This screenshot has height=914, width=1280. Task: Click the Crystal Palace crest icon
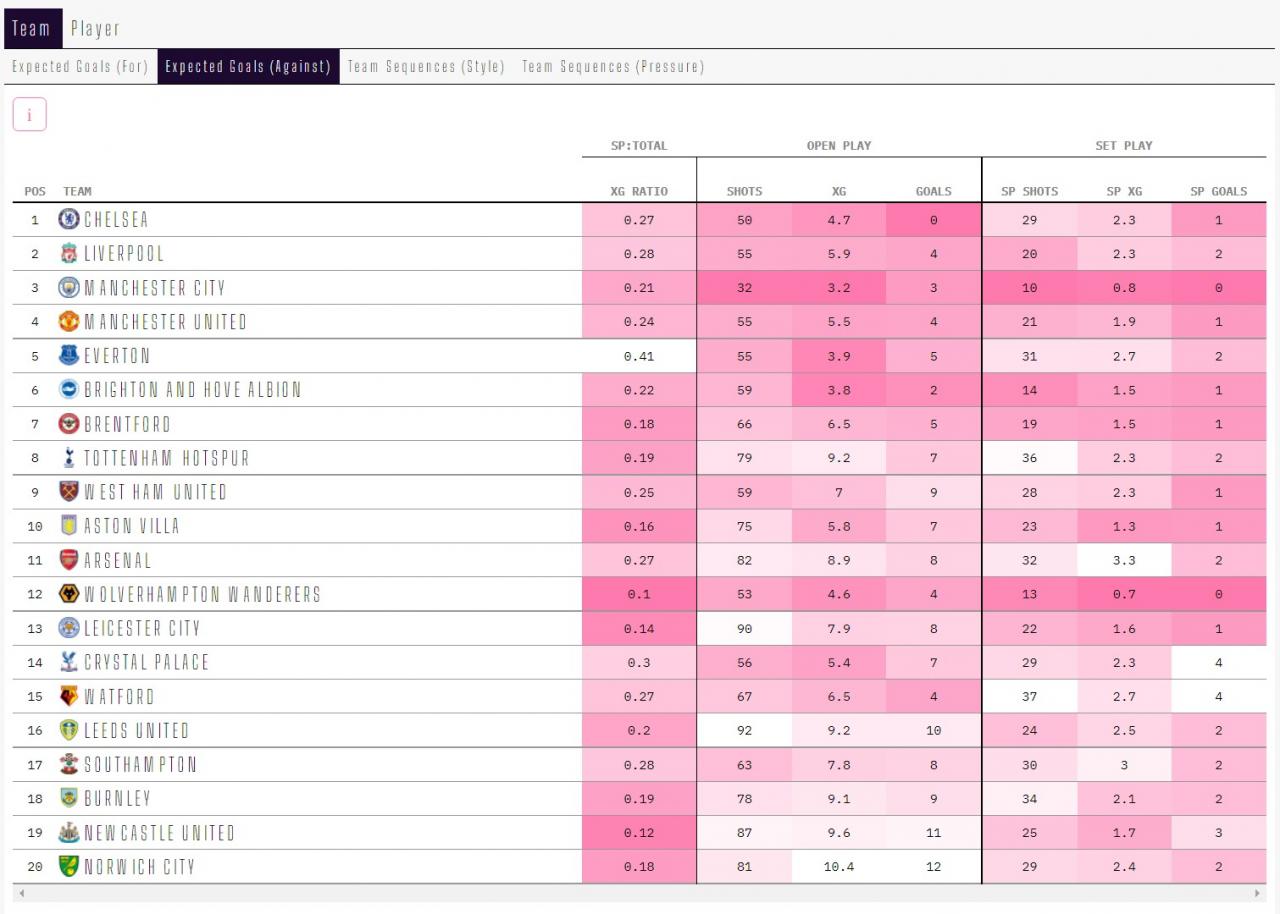click(69, 661)
